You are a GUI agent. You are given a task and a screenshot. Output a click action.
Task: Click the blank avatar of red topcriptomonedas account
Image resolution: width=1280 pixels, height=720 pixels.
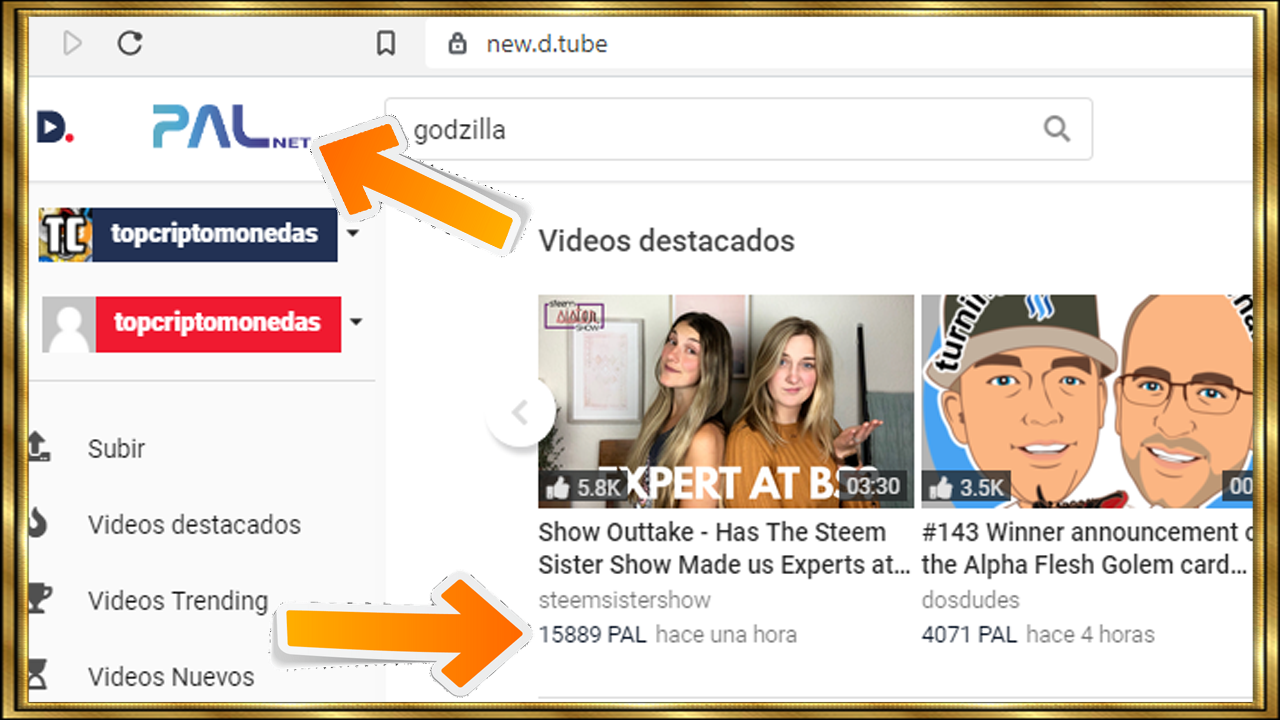click(x=69, y=325)
